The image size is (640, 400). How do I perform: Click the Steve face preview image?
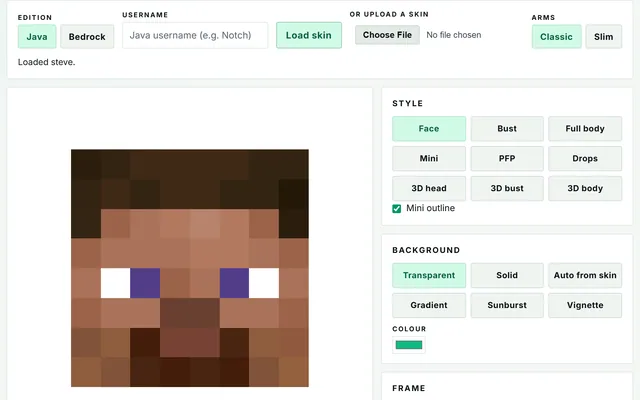coord(190,268)
